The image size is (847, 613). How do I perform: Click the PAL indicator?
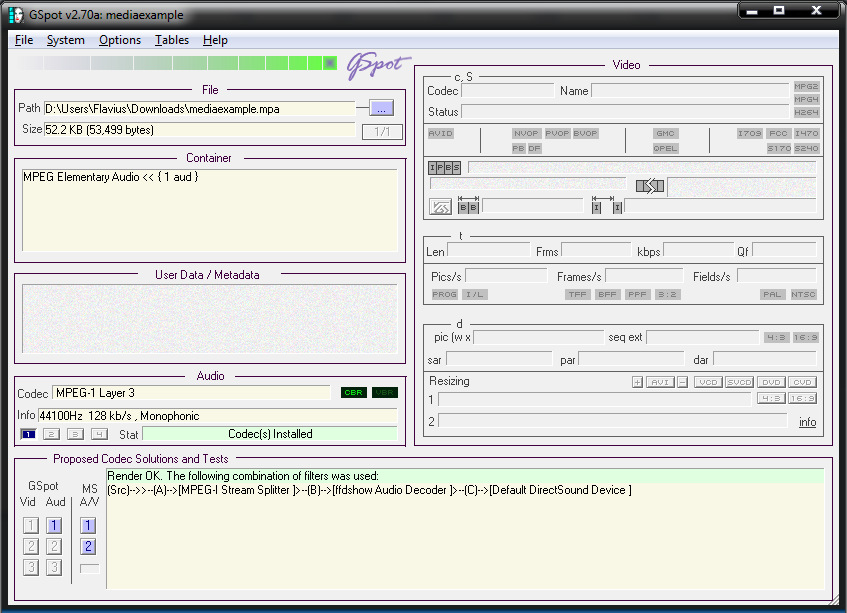click(772, 294)
